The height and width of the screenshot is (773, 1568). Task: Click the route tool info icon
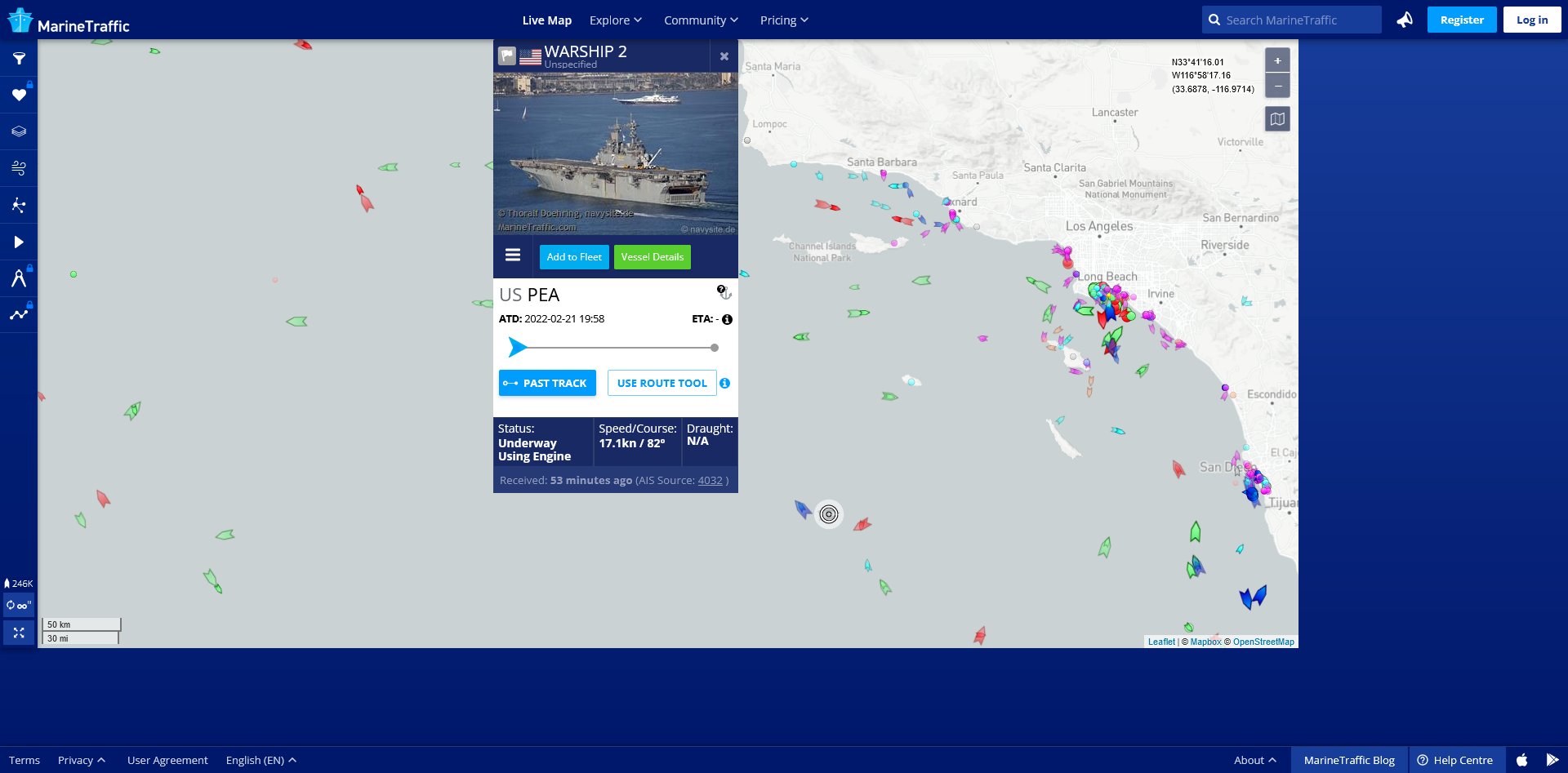click(x=725, y=383)
